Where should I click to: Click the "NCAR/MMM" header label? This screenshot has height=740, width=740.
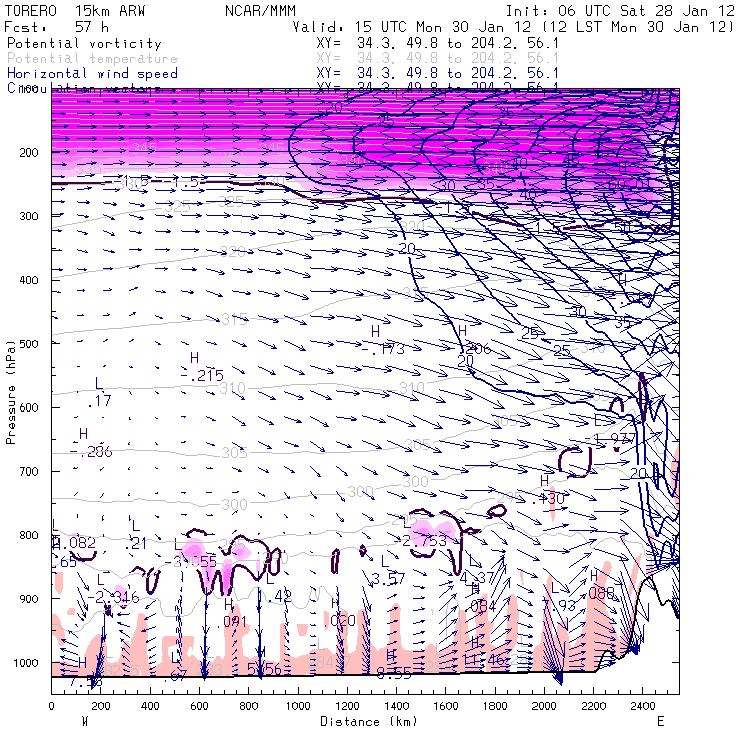(260, 10)
